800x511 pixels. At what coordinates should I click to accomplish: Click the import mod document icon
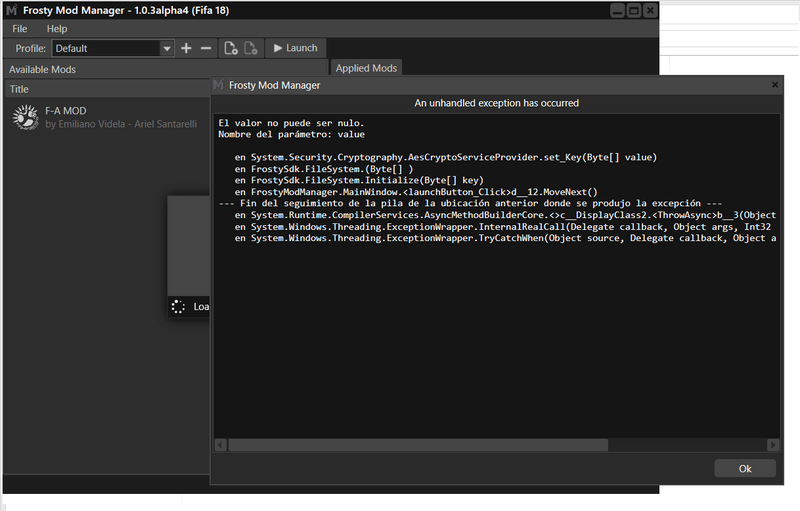231,48
